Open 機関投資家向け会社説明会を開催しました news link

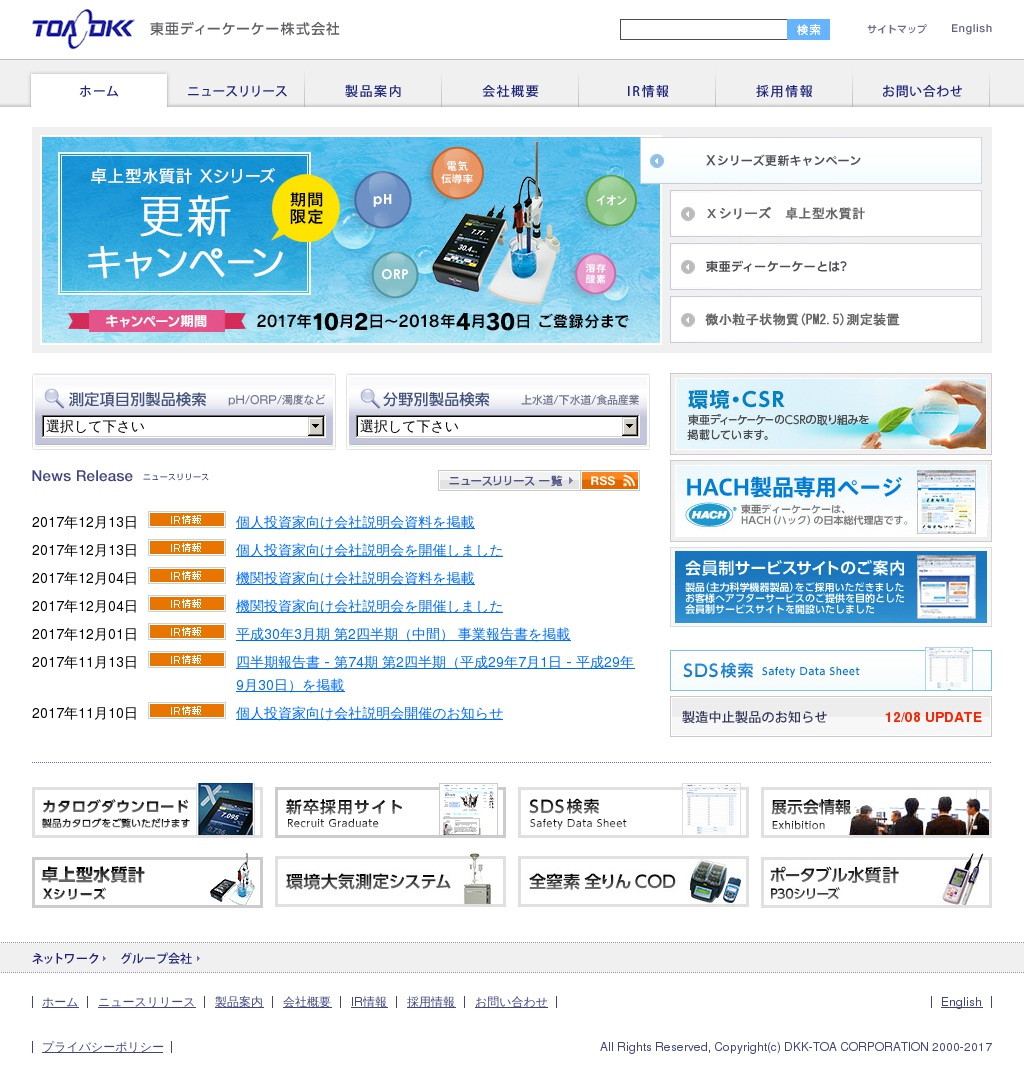(x=369, y=606)
